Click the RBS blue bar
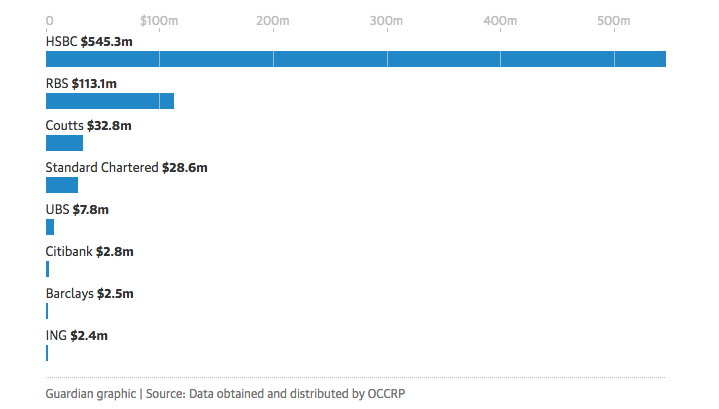Image resolution: width=719 pixels, height=409 pixels. pyautogui.click(x=110, y=101)
